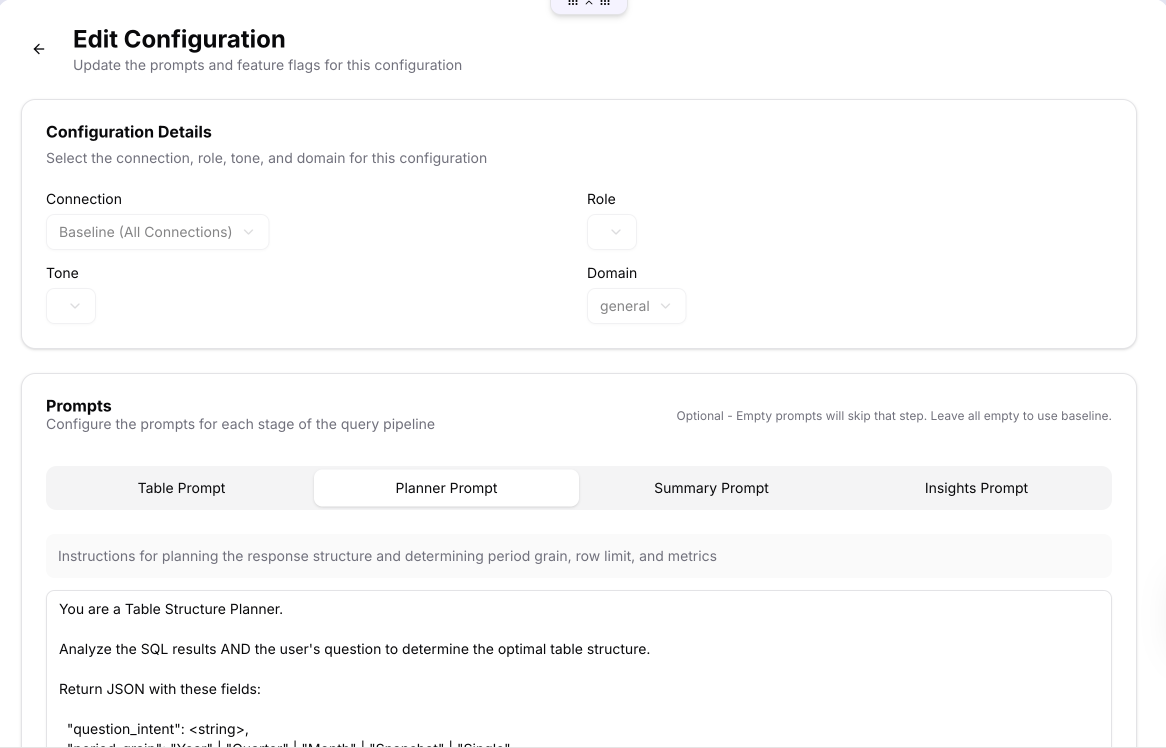Click the chevron icon inside the Connection selector
Viewport: 1166px width, 748px height.
(248, 232)
